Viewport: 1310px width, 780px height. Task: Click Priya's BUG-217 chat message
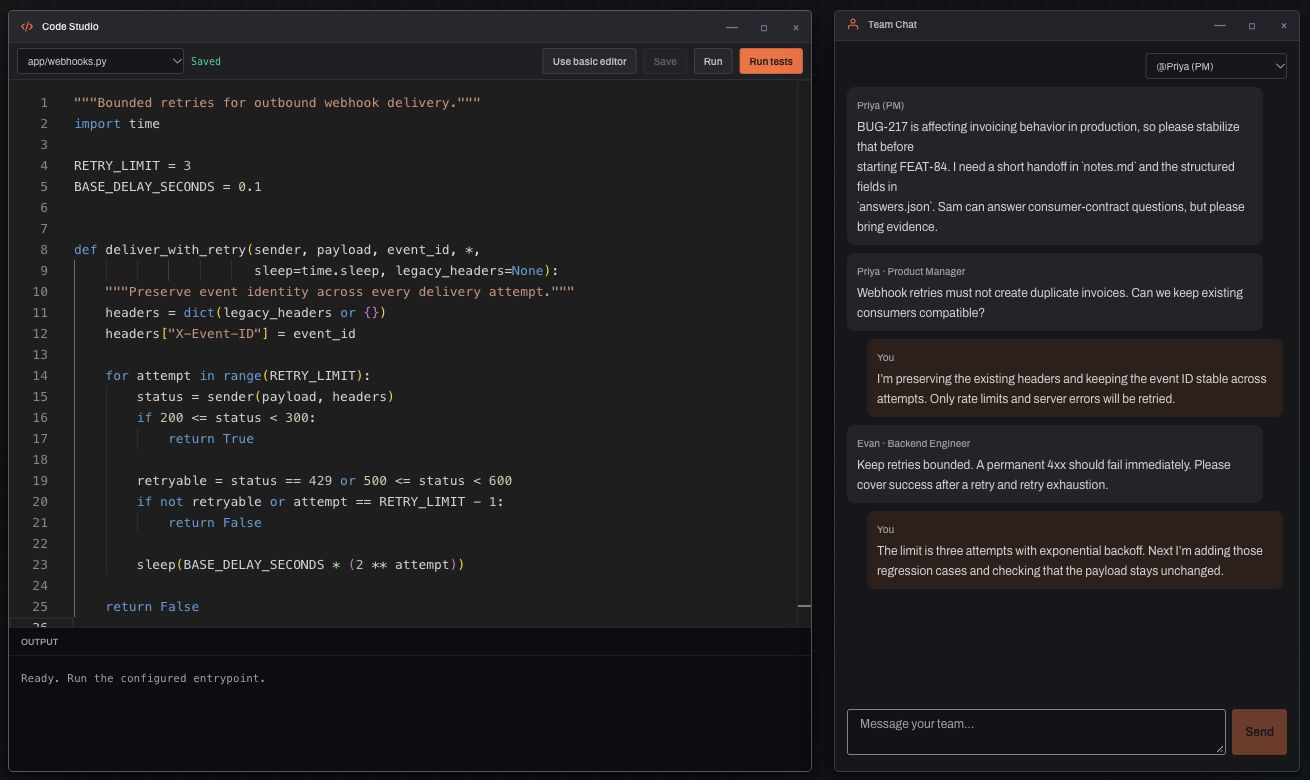1055,166
